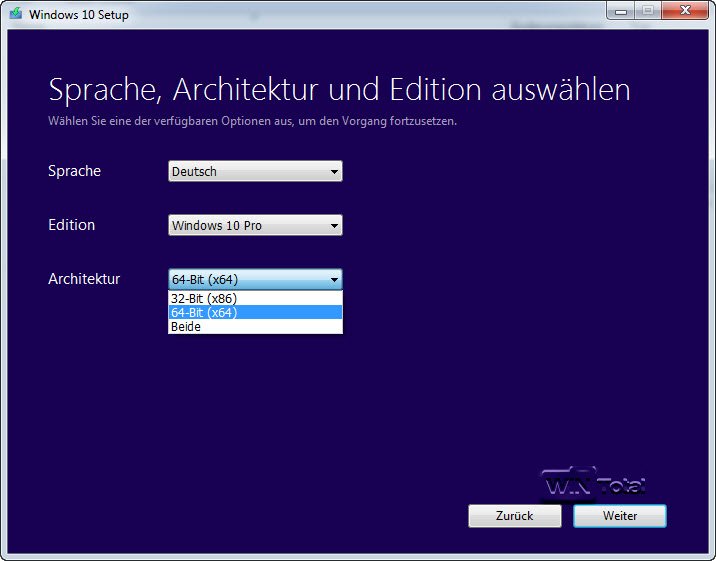Viewport: 716px width, 561px height.
Task: Pick the Beide architecture option
Action: pyautogui.click(x=255, y=327)
